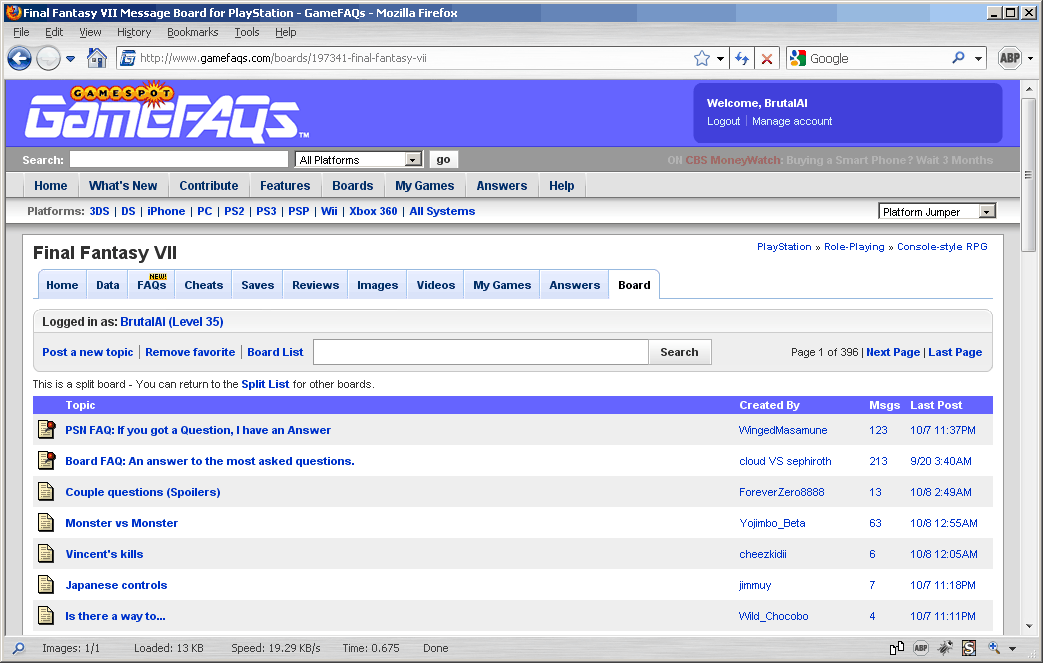1043x663 pixels.
Task: Reload the page using the refresh icon
Action: 742,58
